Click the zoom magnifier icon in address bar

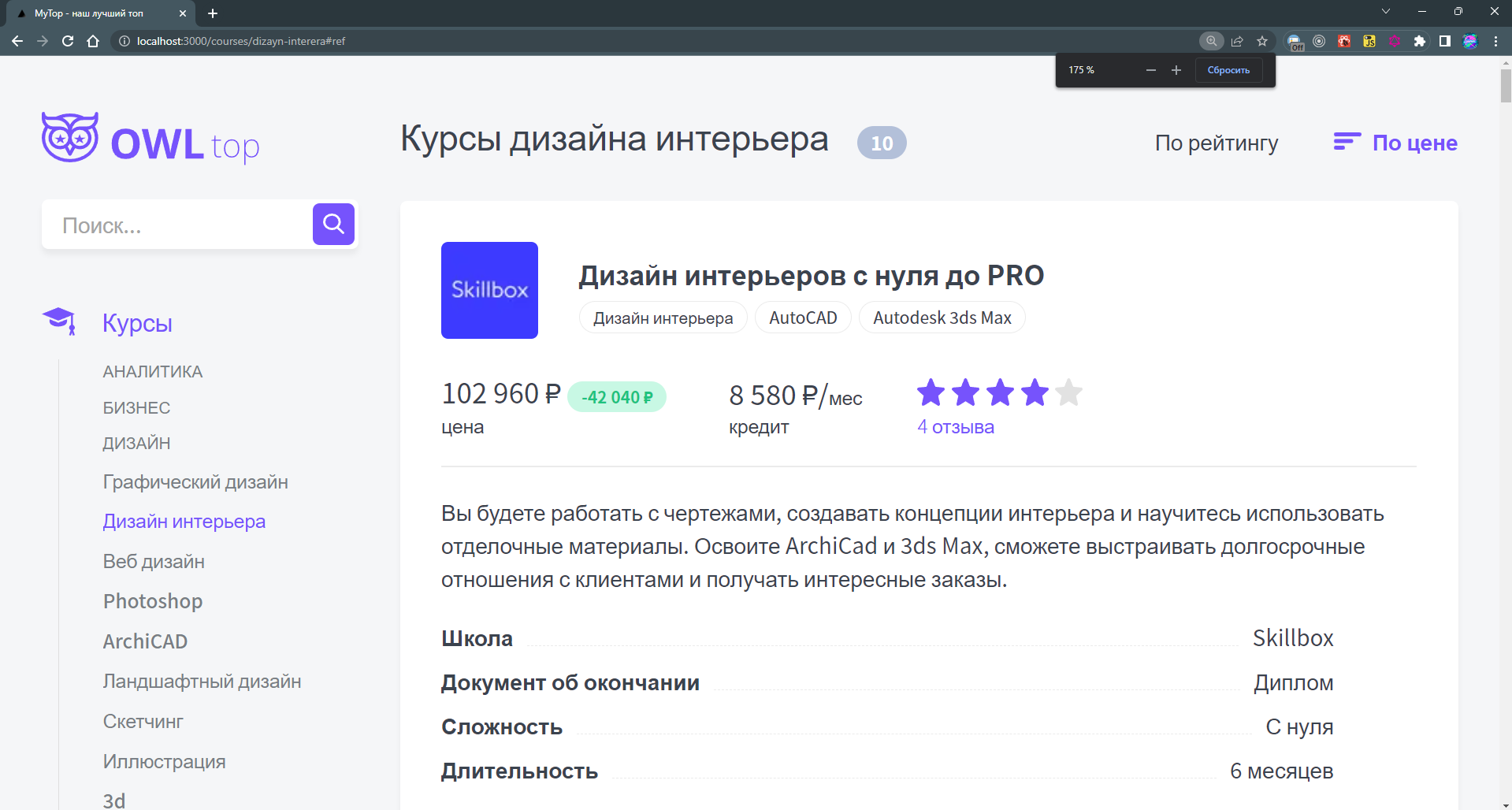(x=1212, y=41)
